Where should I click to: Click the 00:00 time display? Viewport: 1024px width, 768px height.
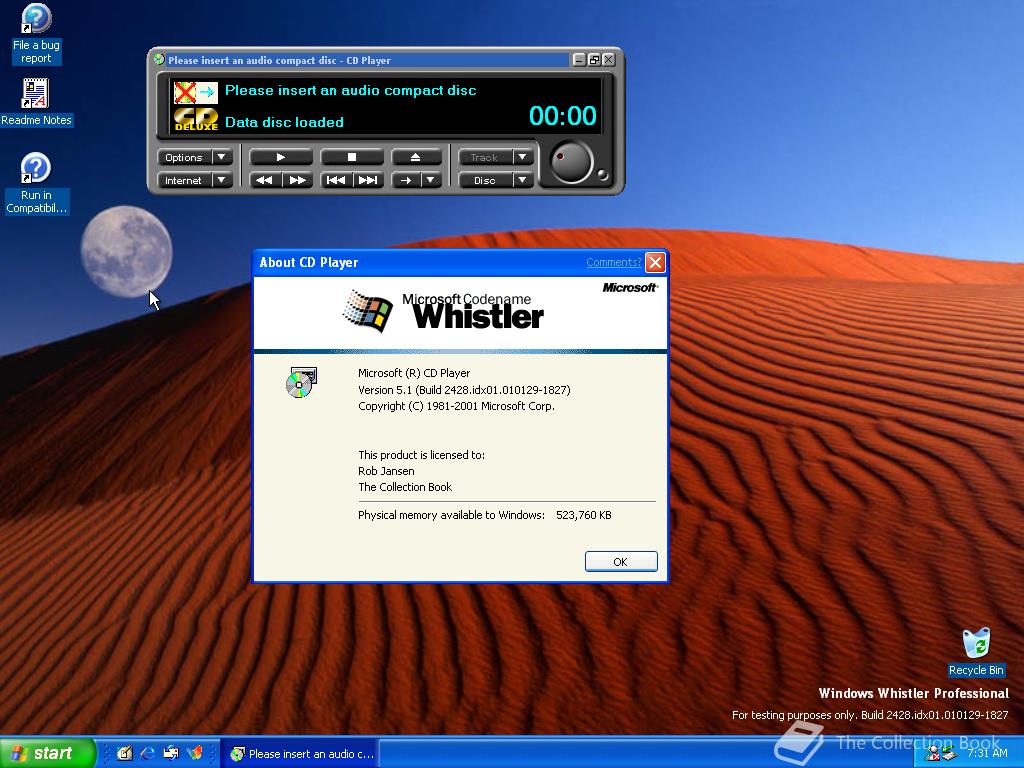[562, 116]
